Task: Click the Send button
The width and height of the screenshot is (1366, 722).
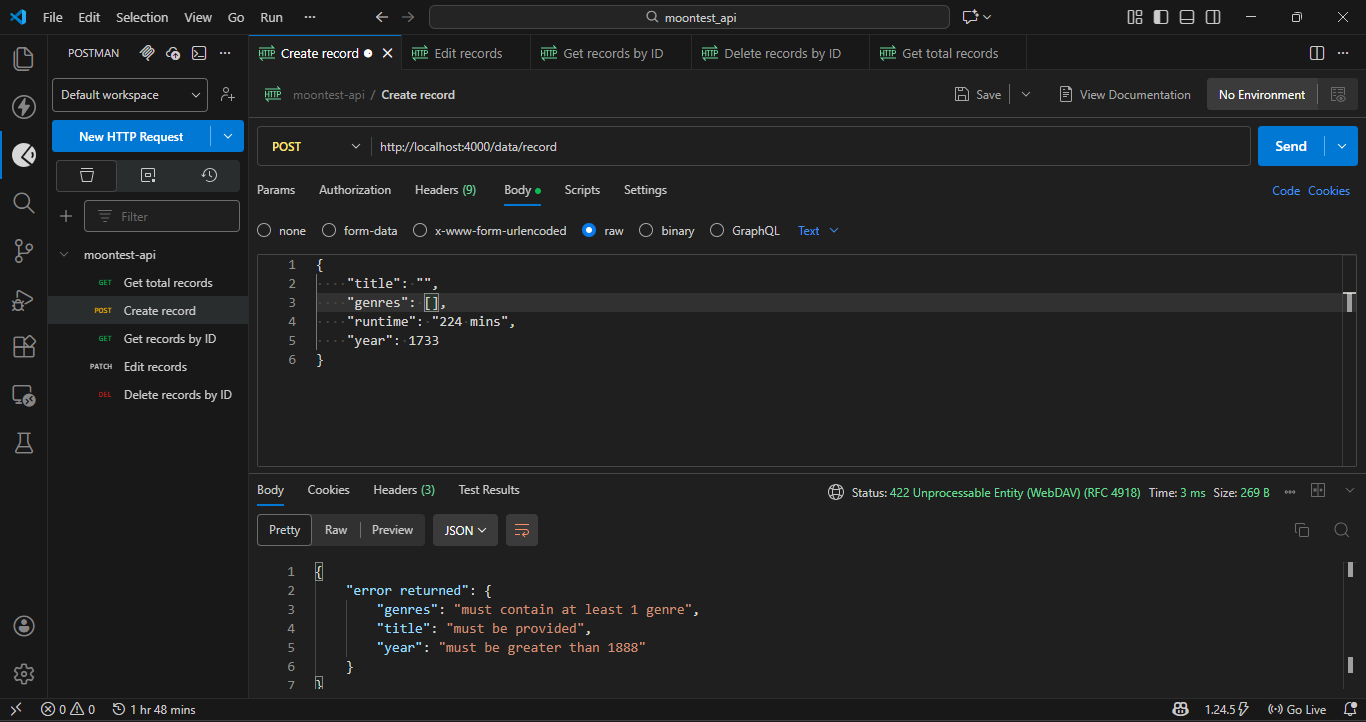Action: [1290, 146]
